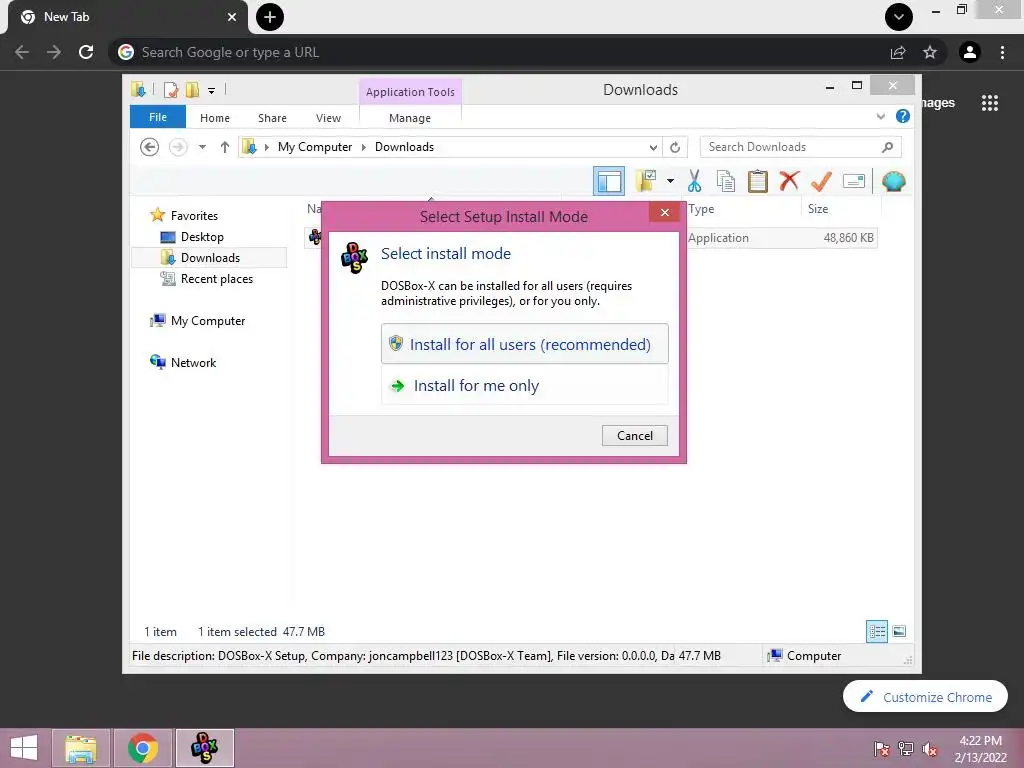Click Install for all users (recommended)
Screen dimensions: 1024x768
(524, 344)
